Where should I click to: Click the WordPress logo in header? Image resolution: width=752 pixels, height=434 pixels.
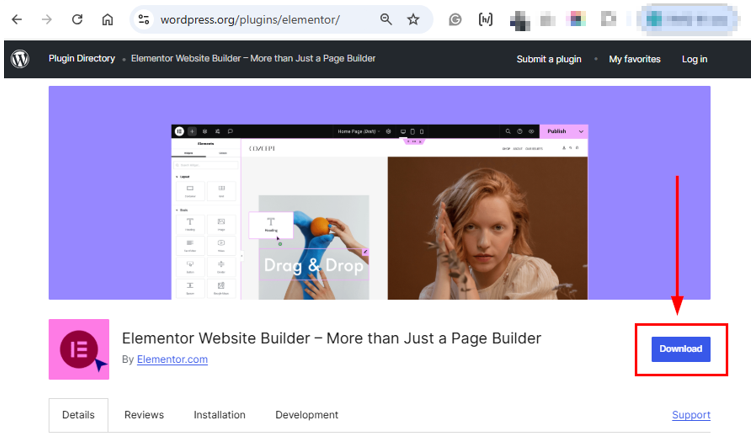coord(20,59)
